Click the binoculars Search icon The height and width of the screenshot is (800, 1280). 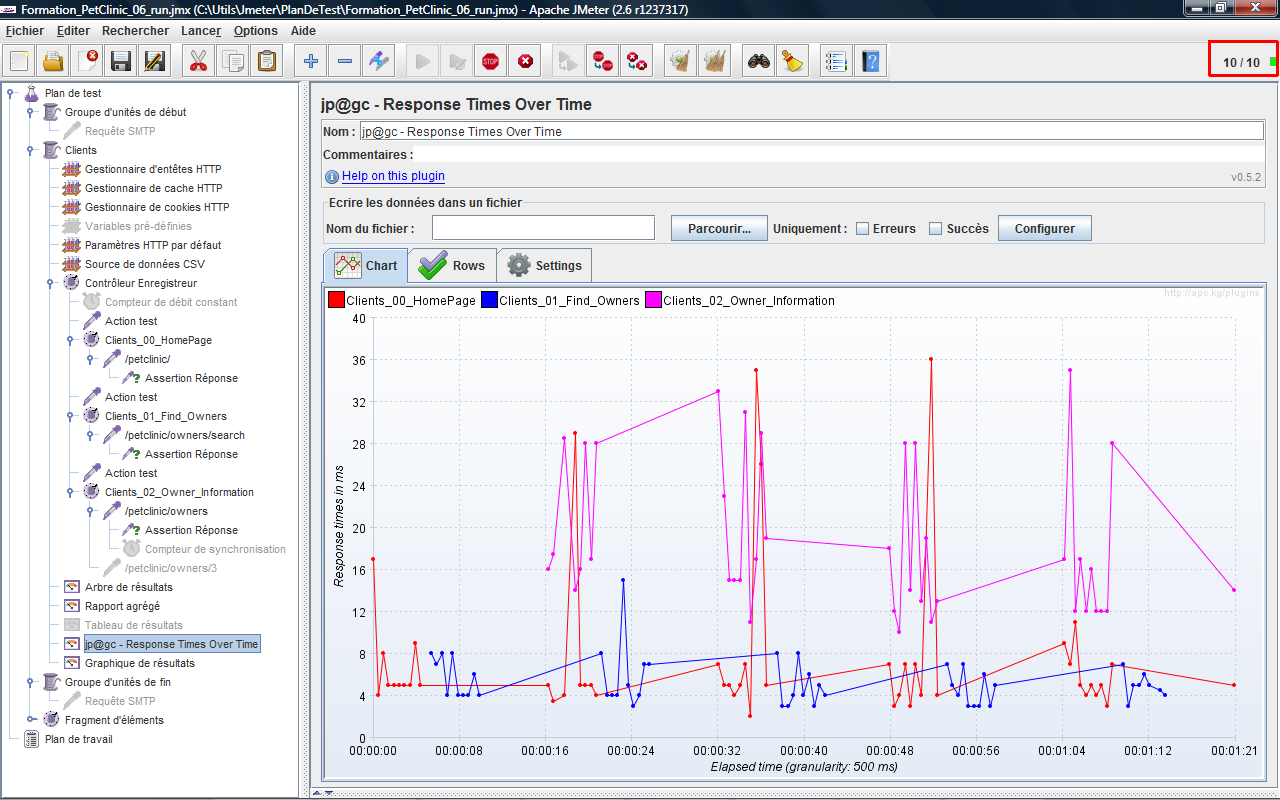click(759, 62)
